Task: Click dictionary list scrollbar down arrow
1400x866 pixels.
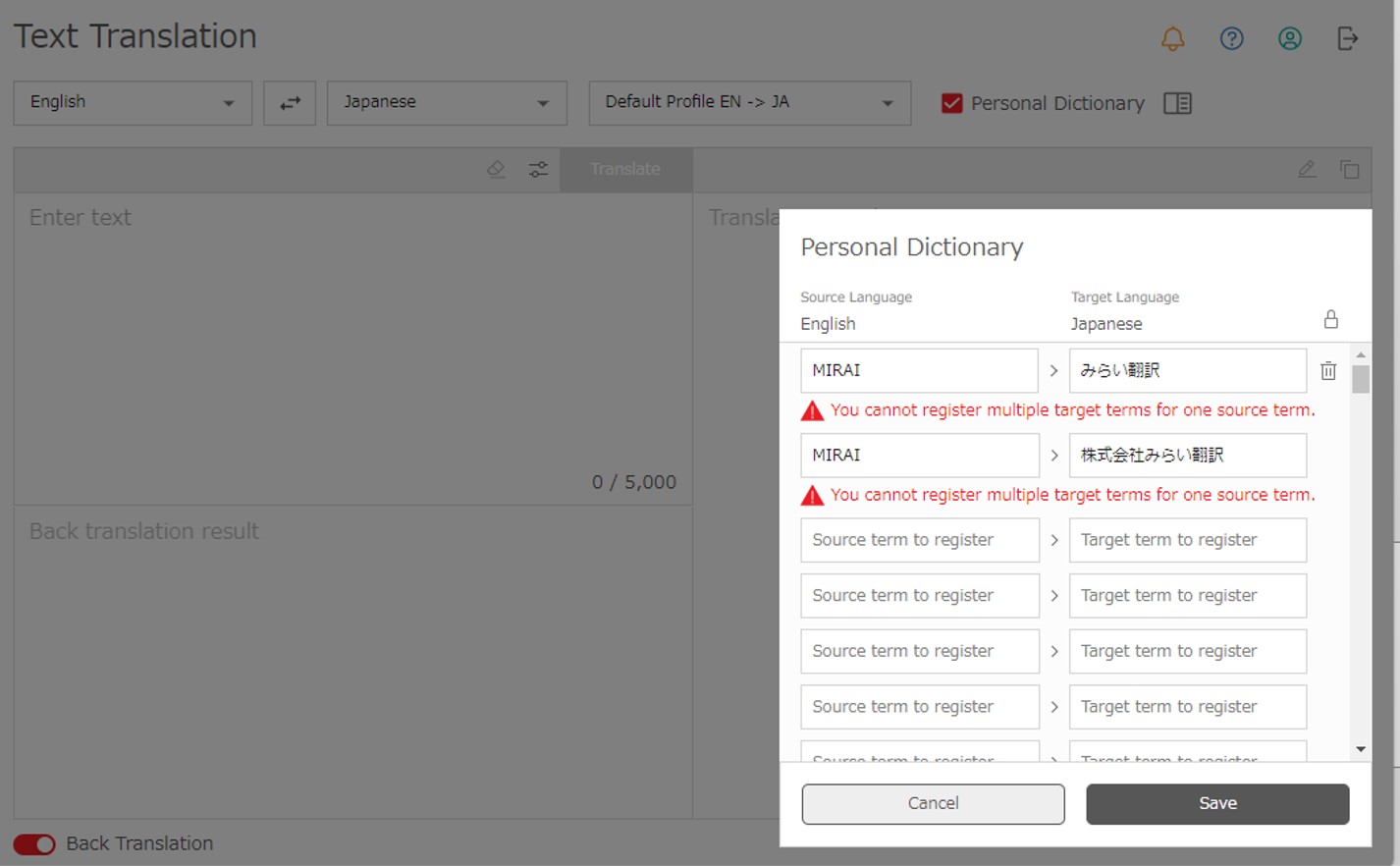Action: pos(1361,749)
